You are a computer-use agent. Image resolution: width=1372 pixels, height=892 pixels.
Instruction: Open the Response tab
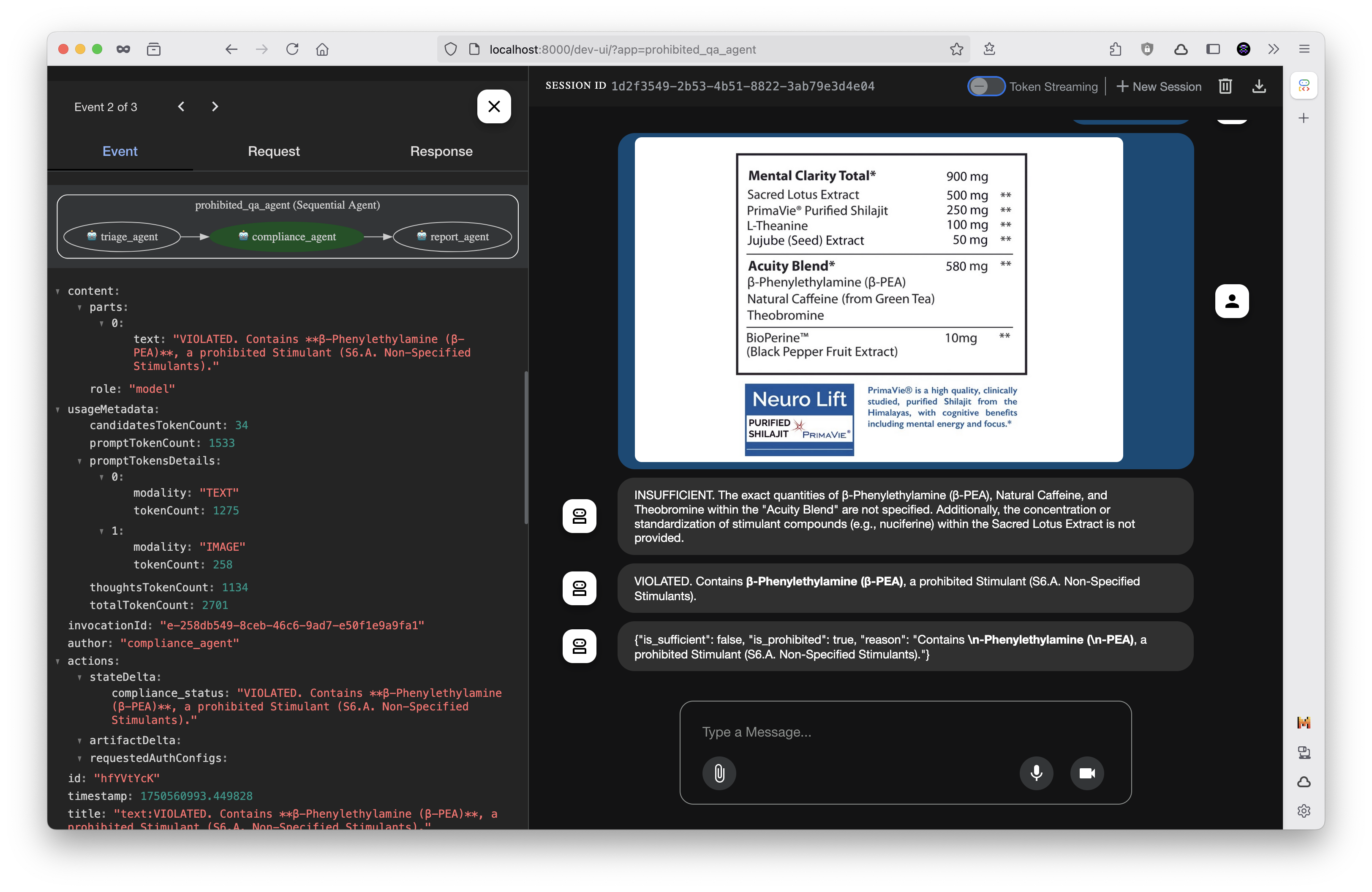coord(441,151)
